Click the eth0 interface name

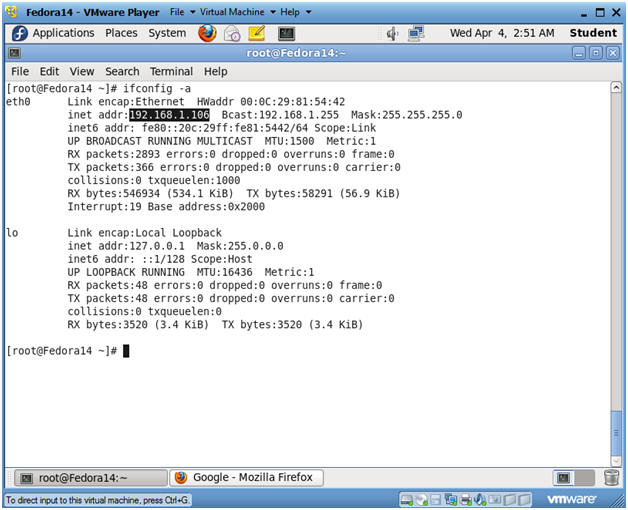[18, 102]
